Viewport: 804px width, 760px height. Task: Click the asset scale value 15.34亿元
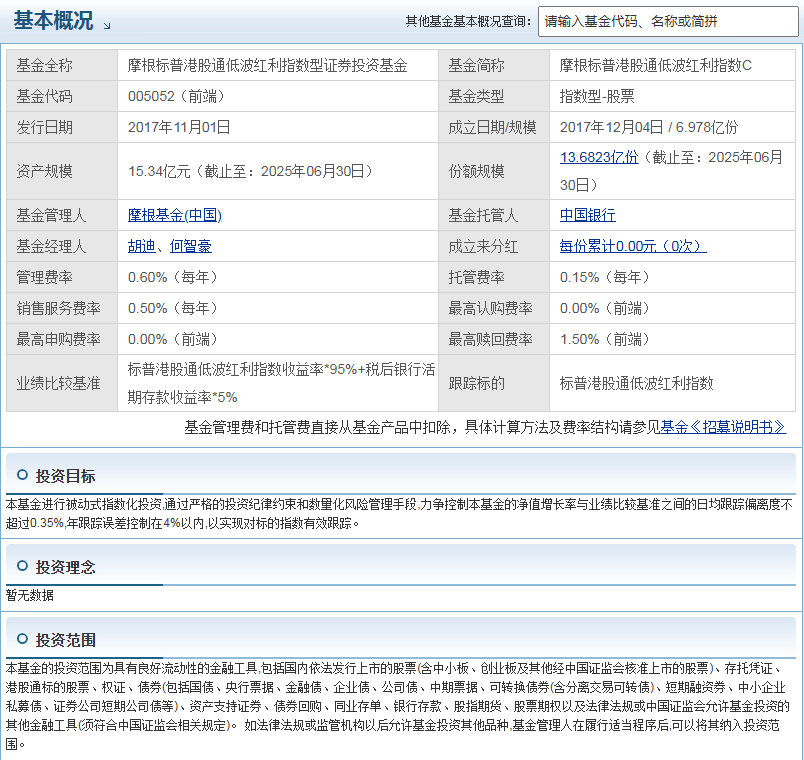[x=159, y=171]
